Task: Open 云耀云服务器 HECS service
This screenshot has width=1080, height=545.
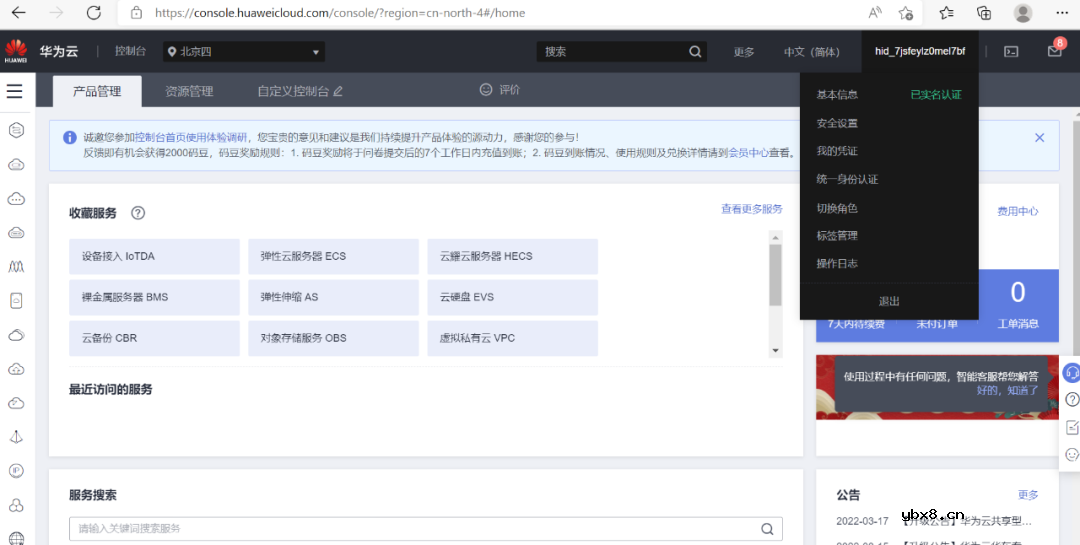Action: coord(512,256)
